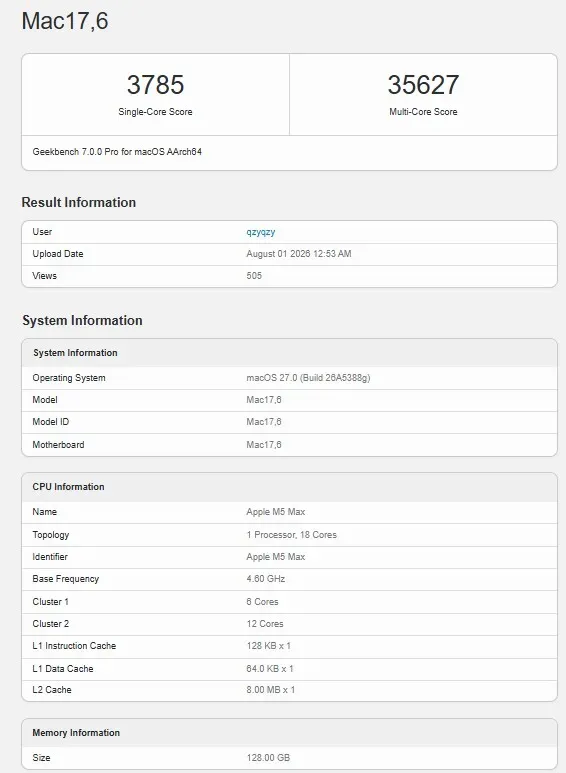The height and width of the screenshot is (773, 566).
Task: Click the Model ID row label
Action: click(x=51, y=422)
